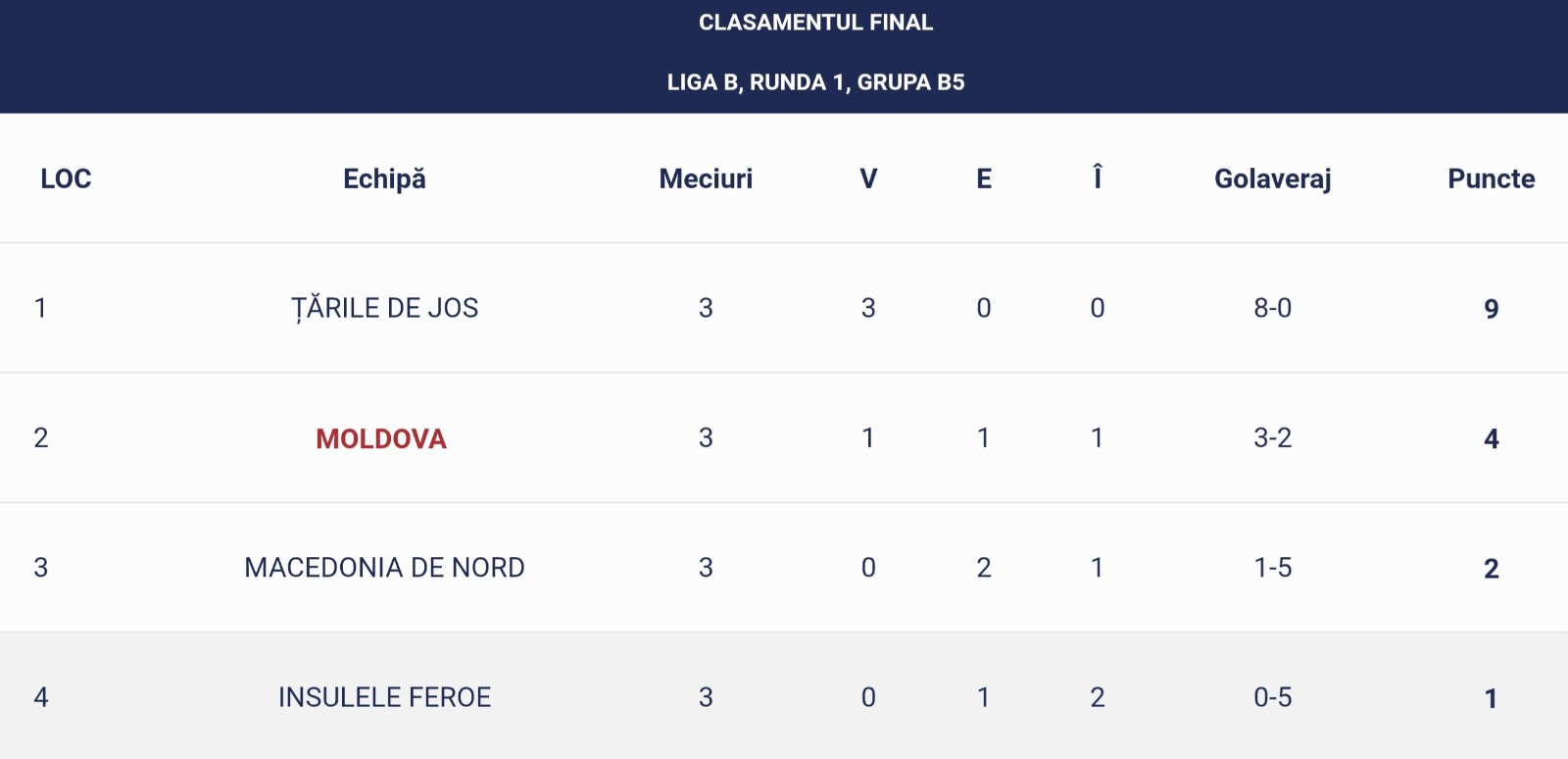Click the Puncte column header
1568x759 pixels.
tap(1491, 178)
